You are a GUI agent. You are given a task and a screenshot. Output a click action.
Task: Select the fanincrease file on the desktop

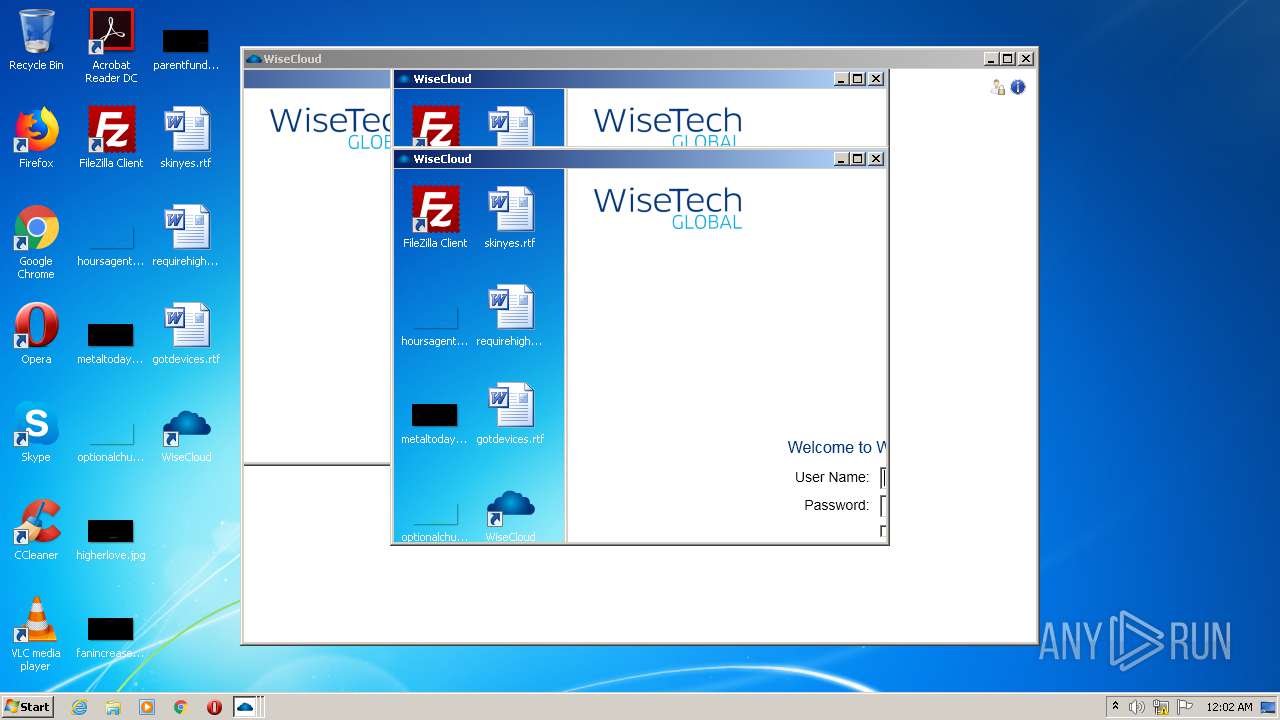(111, 638)
